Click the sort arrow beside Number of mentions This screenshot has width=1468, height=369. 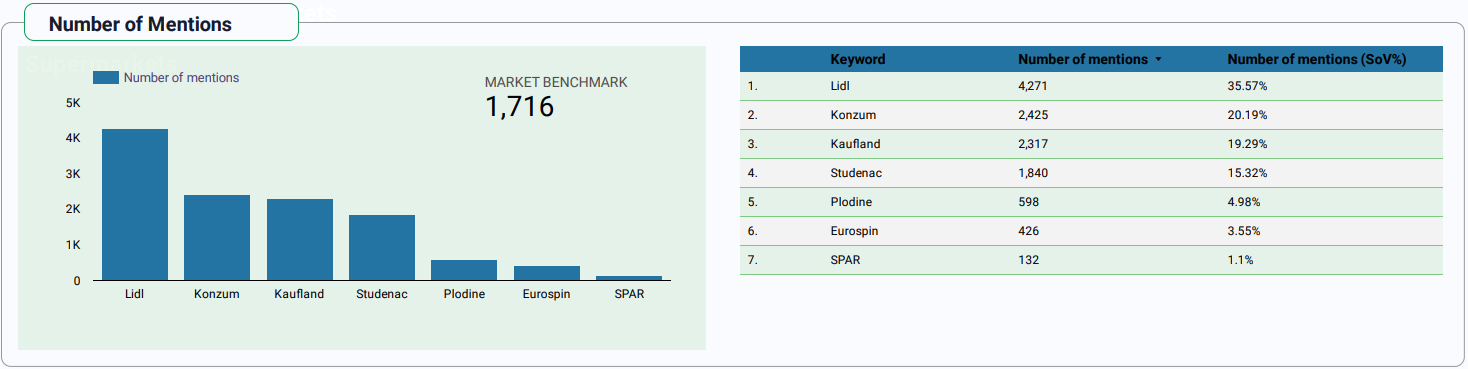[1158, 60]
